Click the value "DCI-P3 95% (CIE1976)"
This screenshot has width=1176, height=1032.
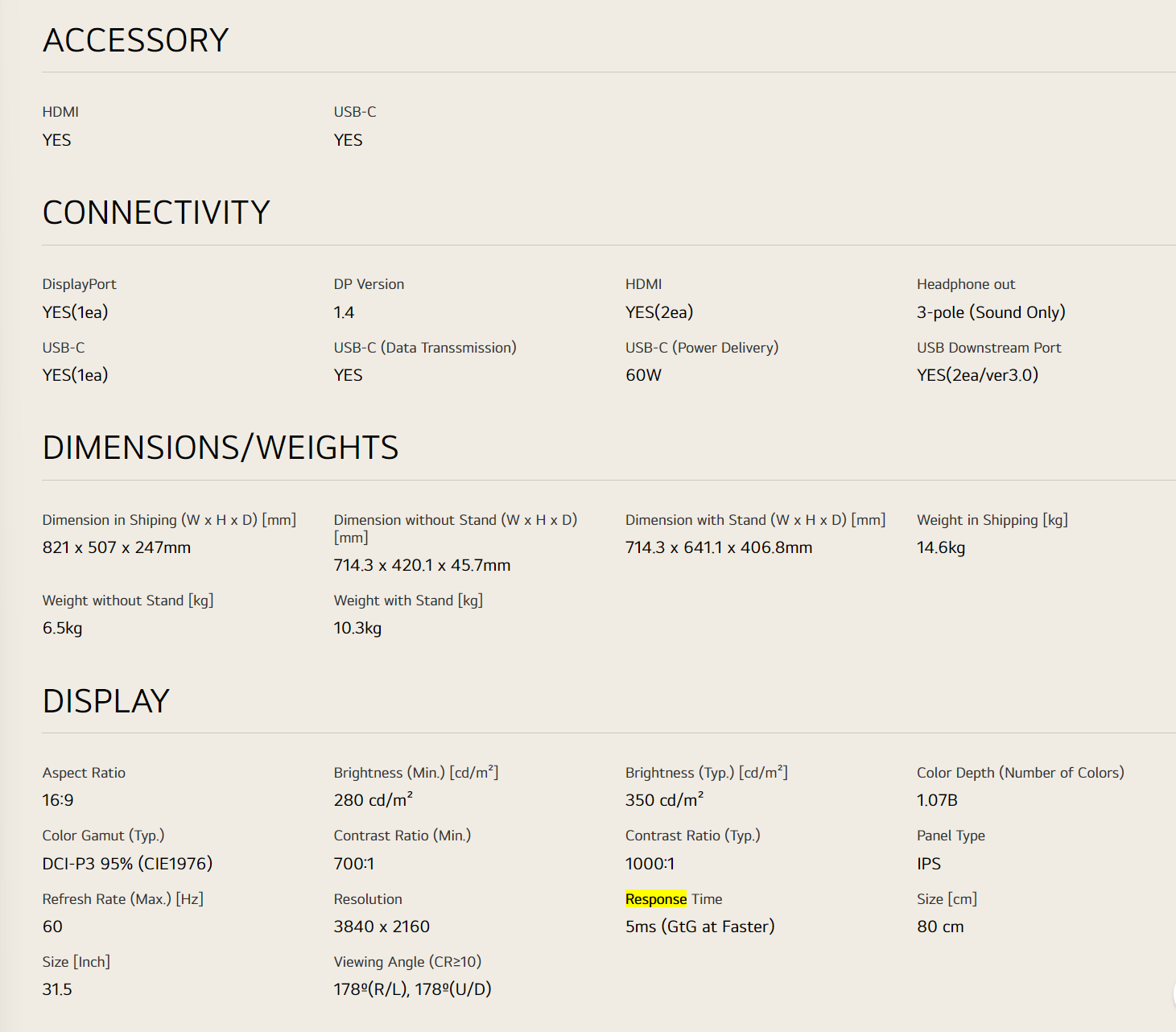pos(128,864)
